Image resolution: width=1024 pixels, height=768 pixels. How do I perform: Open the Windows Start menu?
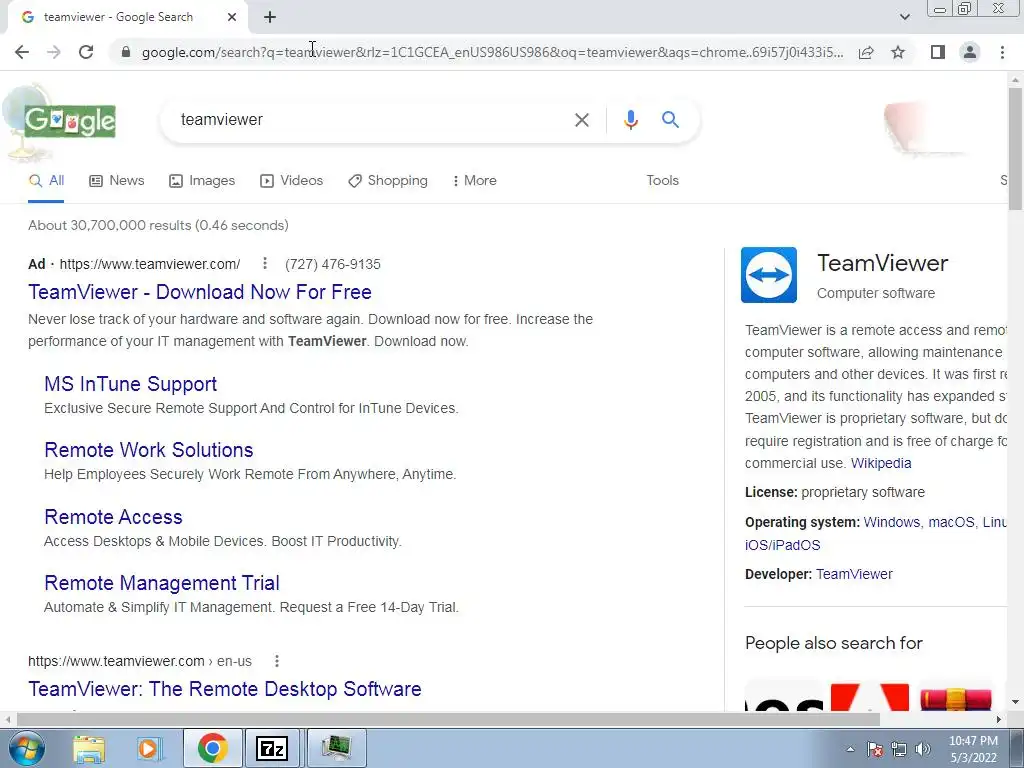pos(26,748)
